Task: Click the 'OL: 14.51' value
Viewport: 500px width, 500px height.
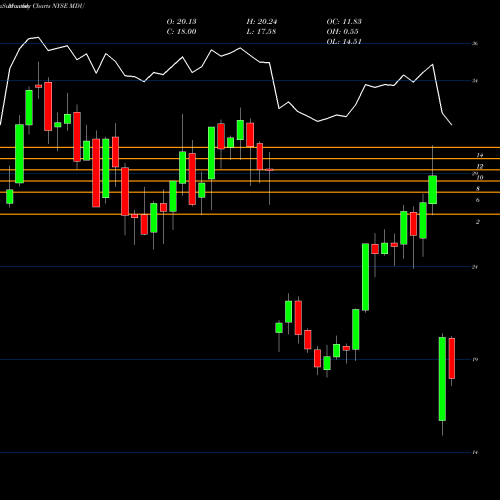Action: [344, 42]
